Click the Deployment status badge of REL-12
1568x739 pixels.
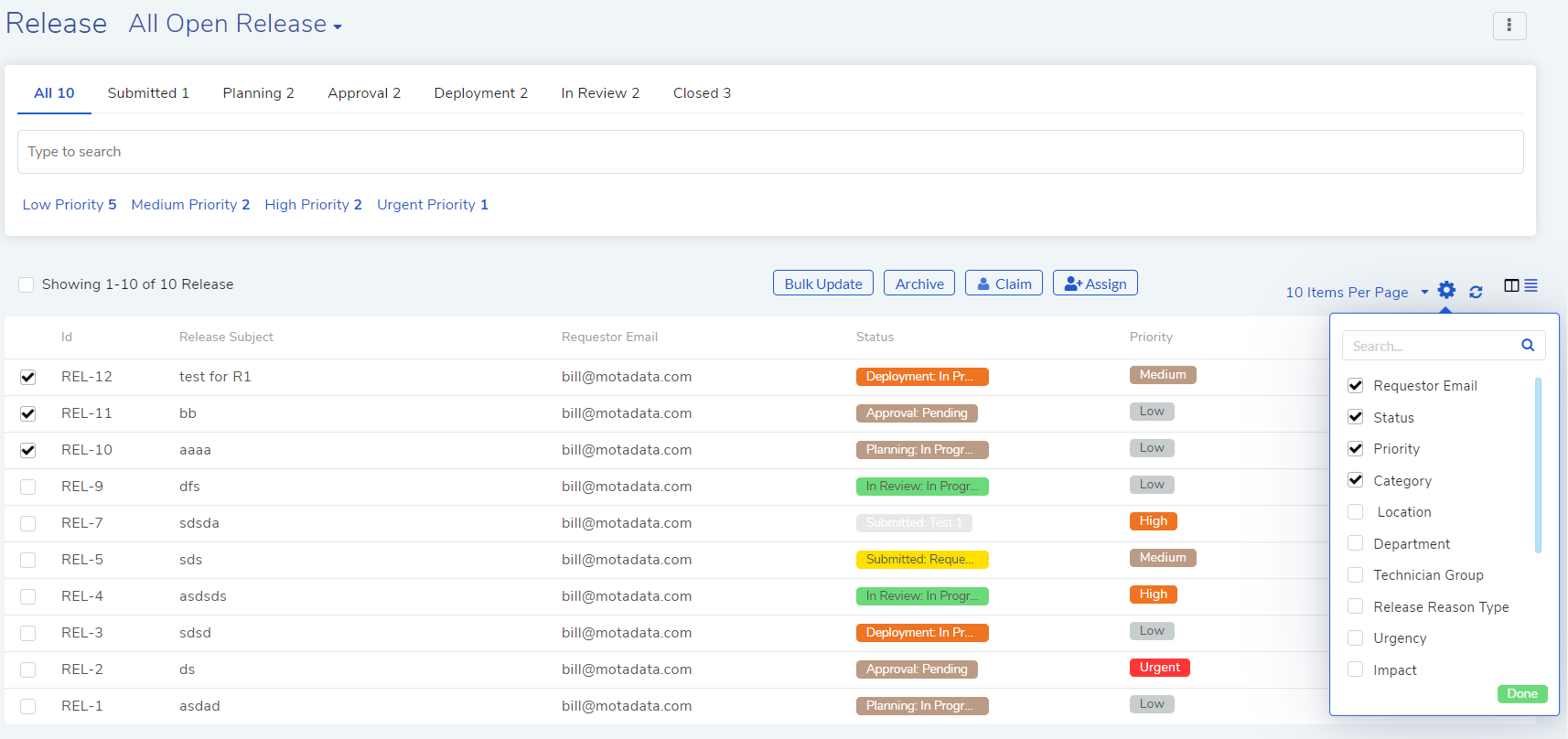(922, 377)
